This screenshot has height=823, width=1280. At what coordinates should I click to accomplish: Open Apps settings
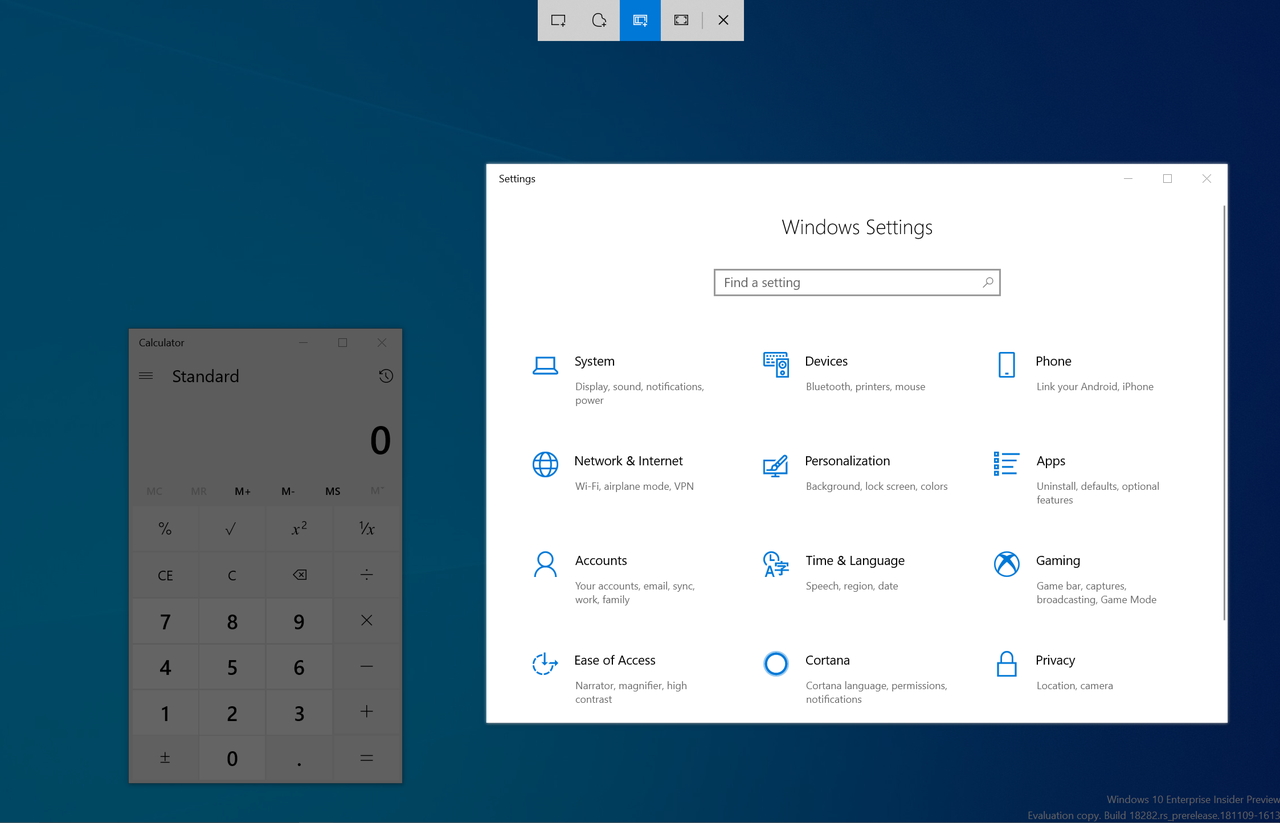(x=1050, y=461)
